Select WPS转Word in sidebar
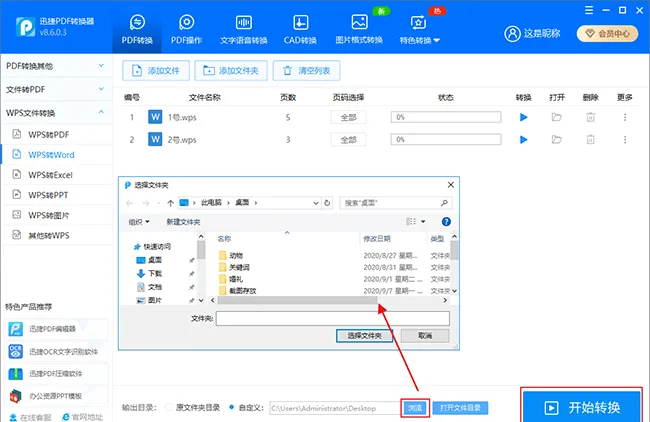This screenshot has width=650, height=422. (56, 155)
